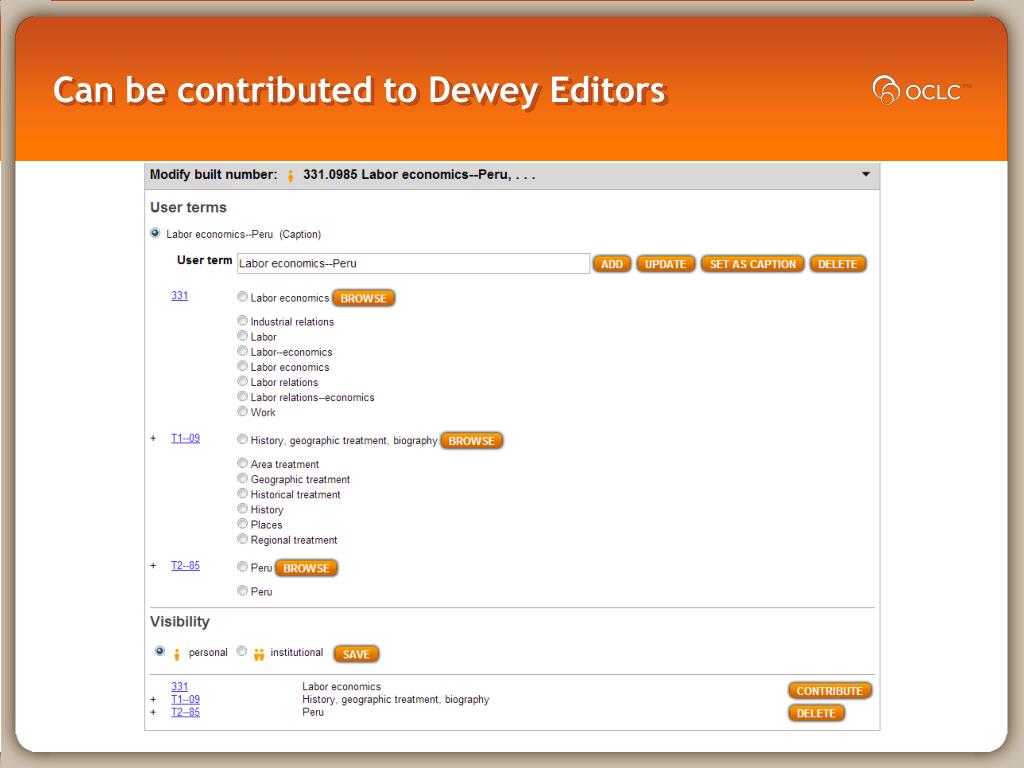Screen dimensions: 1024x768
Task: Select the Labor relations radio button
Action: pyautogui.click(x=242, y=381)
